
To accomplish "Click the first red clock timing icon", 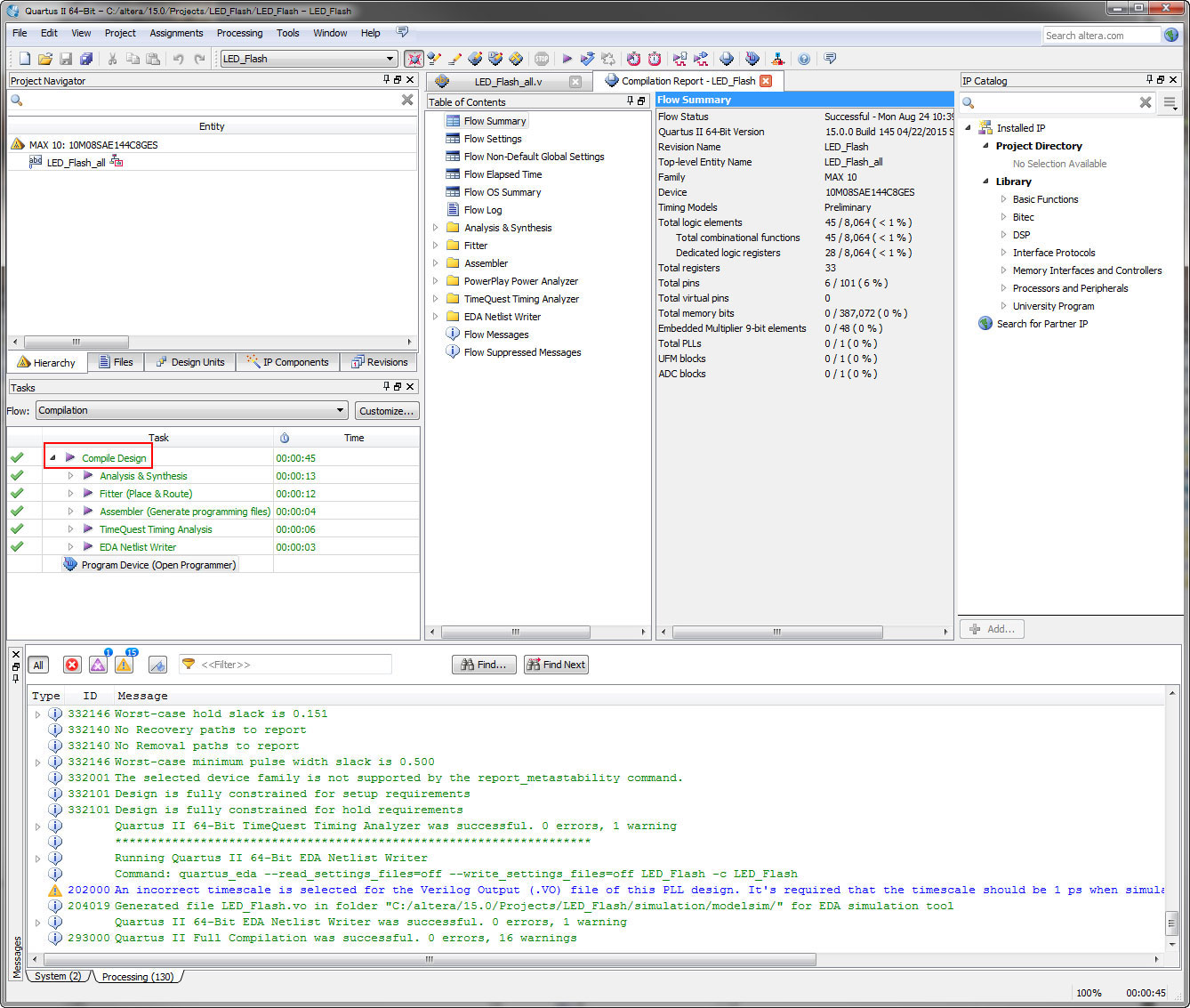I will [x=633, y=59].
